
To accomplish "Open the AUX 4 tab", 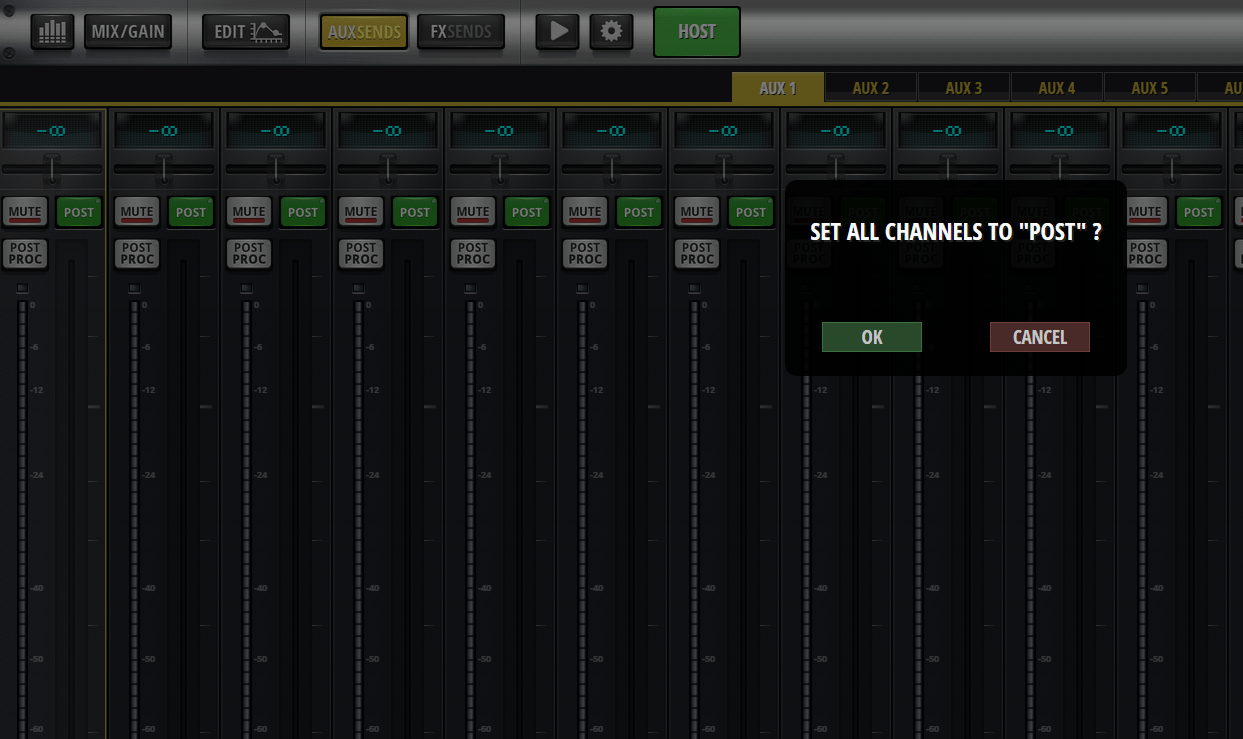I will point(1057,87).
